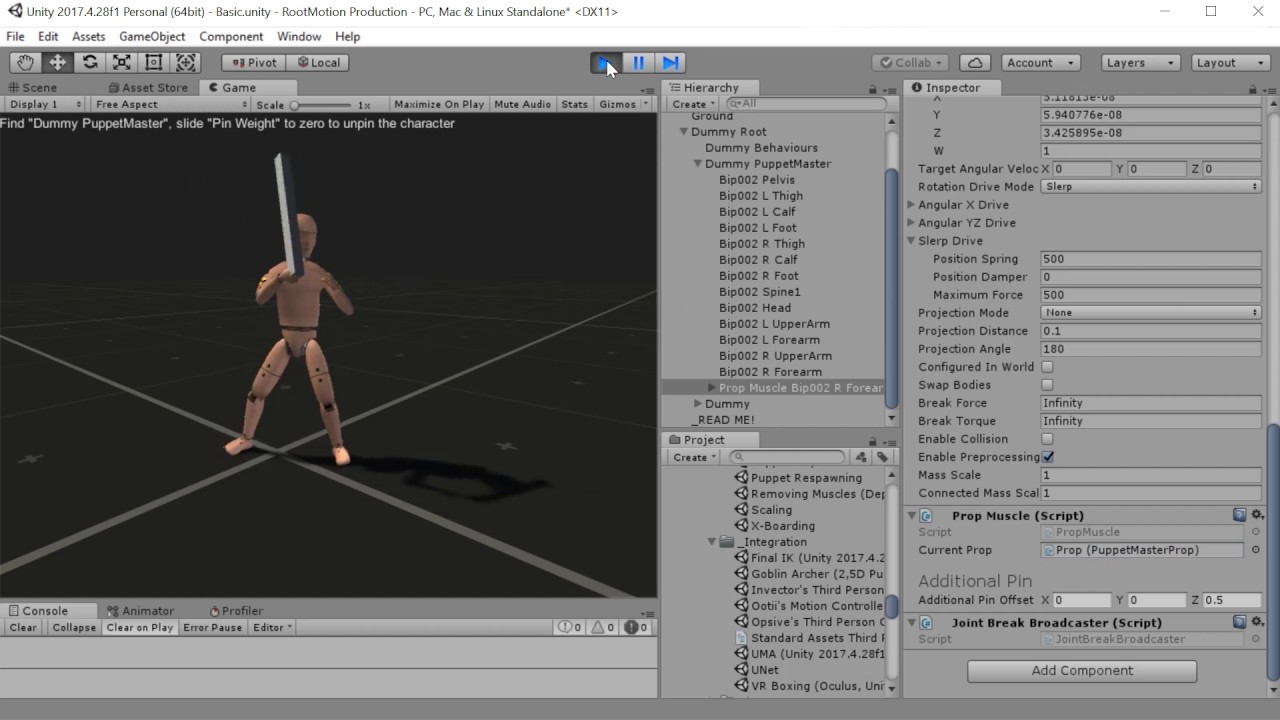This screenshot has height=720, width=1280.
Task: Enable Swap Bodies checkbox
Action: pos(1047,385)
